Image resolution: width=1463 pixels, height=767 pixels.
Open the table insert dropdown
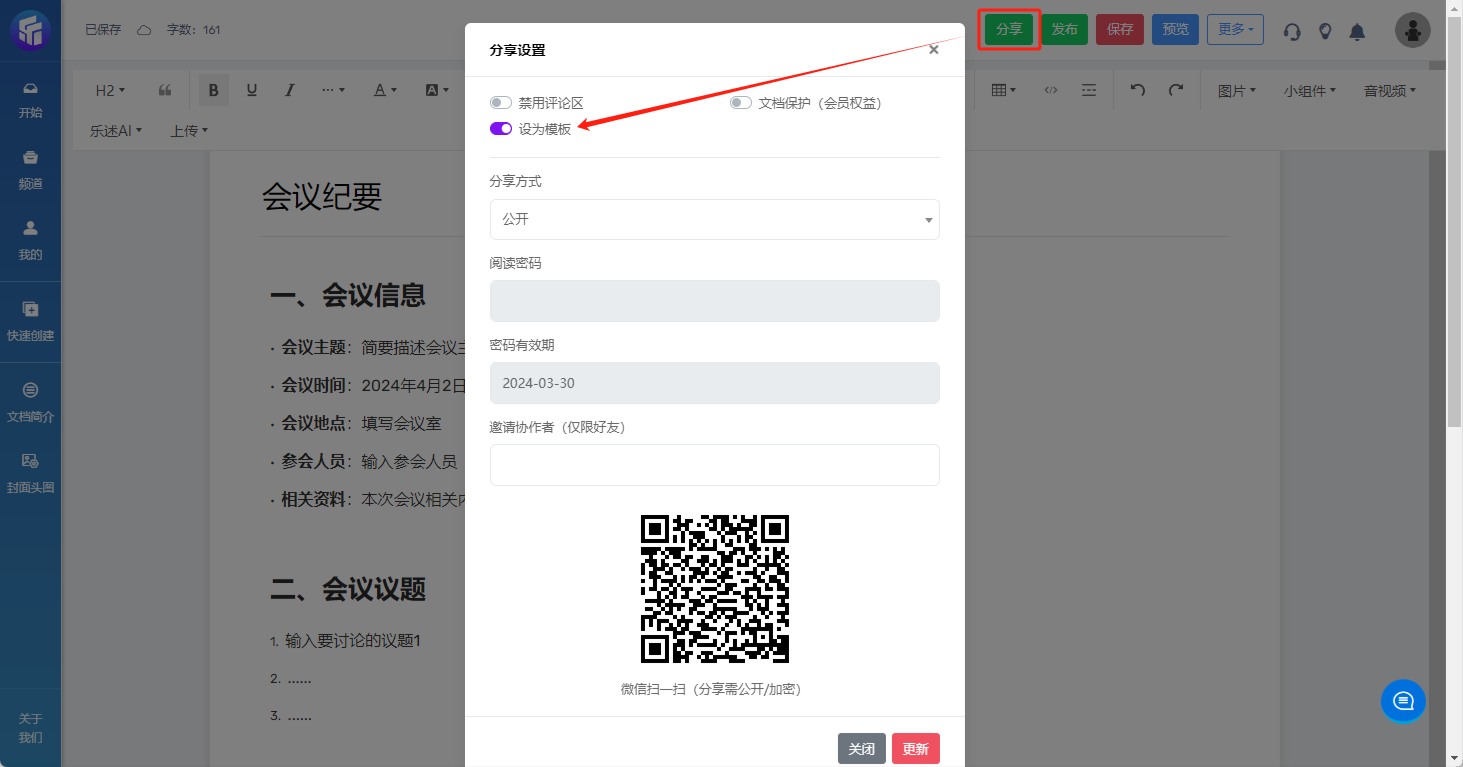click(x=1003, y=90)
